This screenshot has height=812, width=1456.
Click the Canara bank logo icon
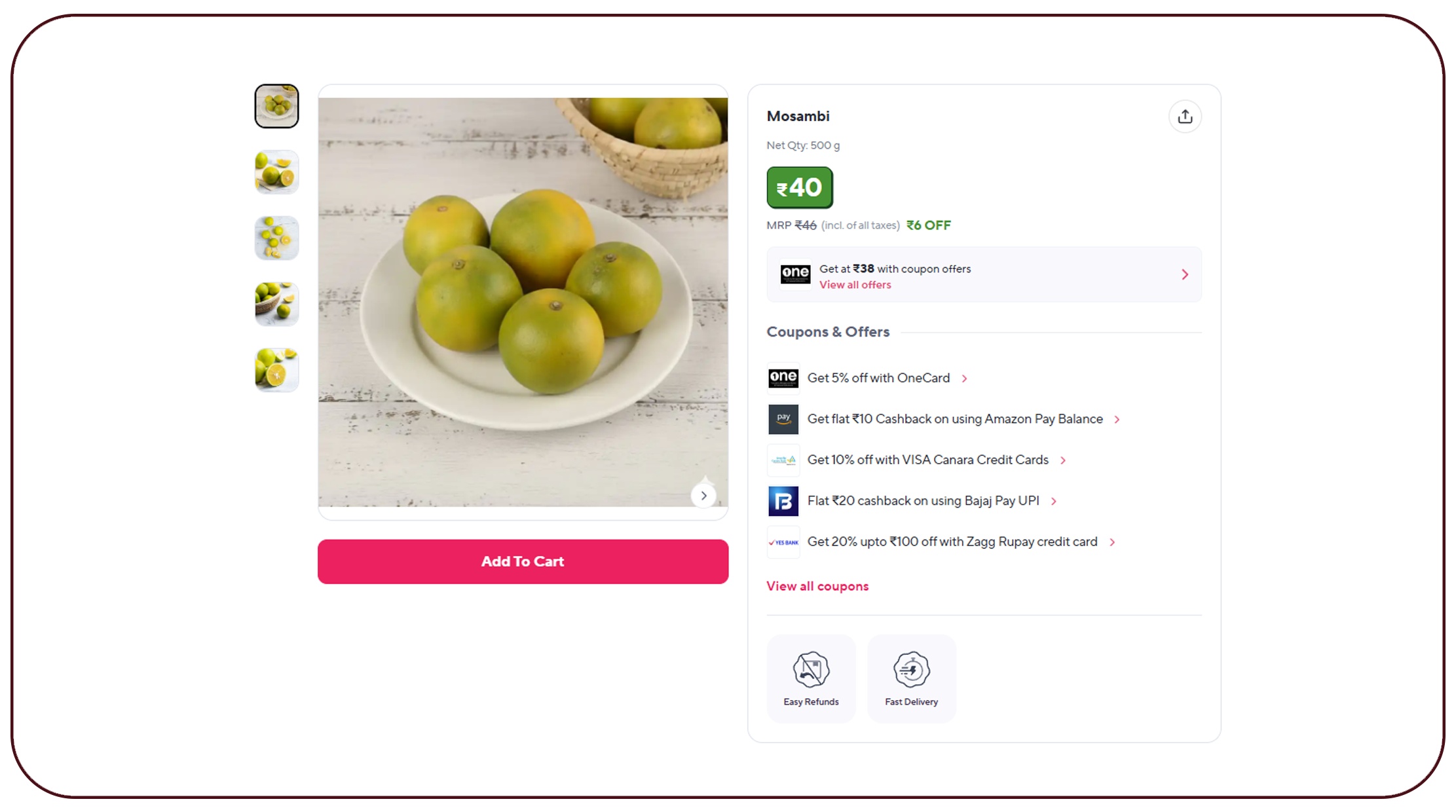(x=783, y=460)
